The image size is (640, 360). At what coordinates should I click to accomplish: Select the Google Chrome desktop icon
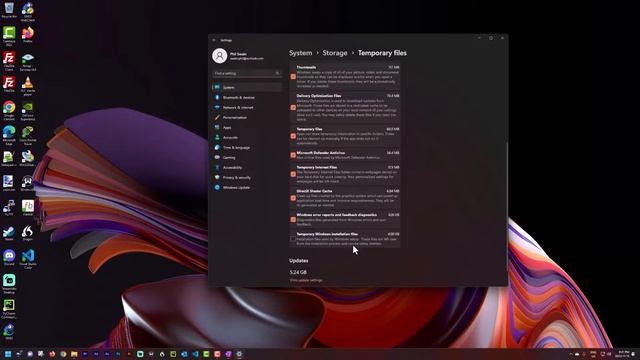[x=9, y=110]
